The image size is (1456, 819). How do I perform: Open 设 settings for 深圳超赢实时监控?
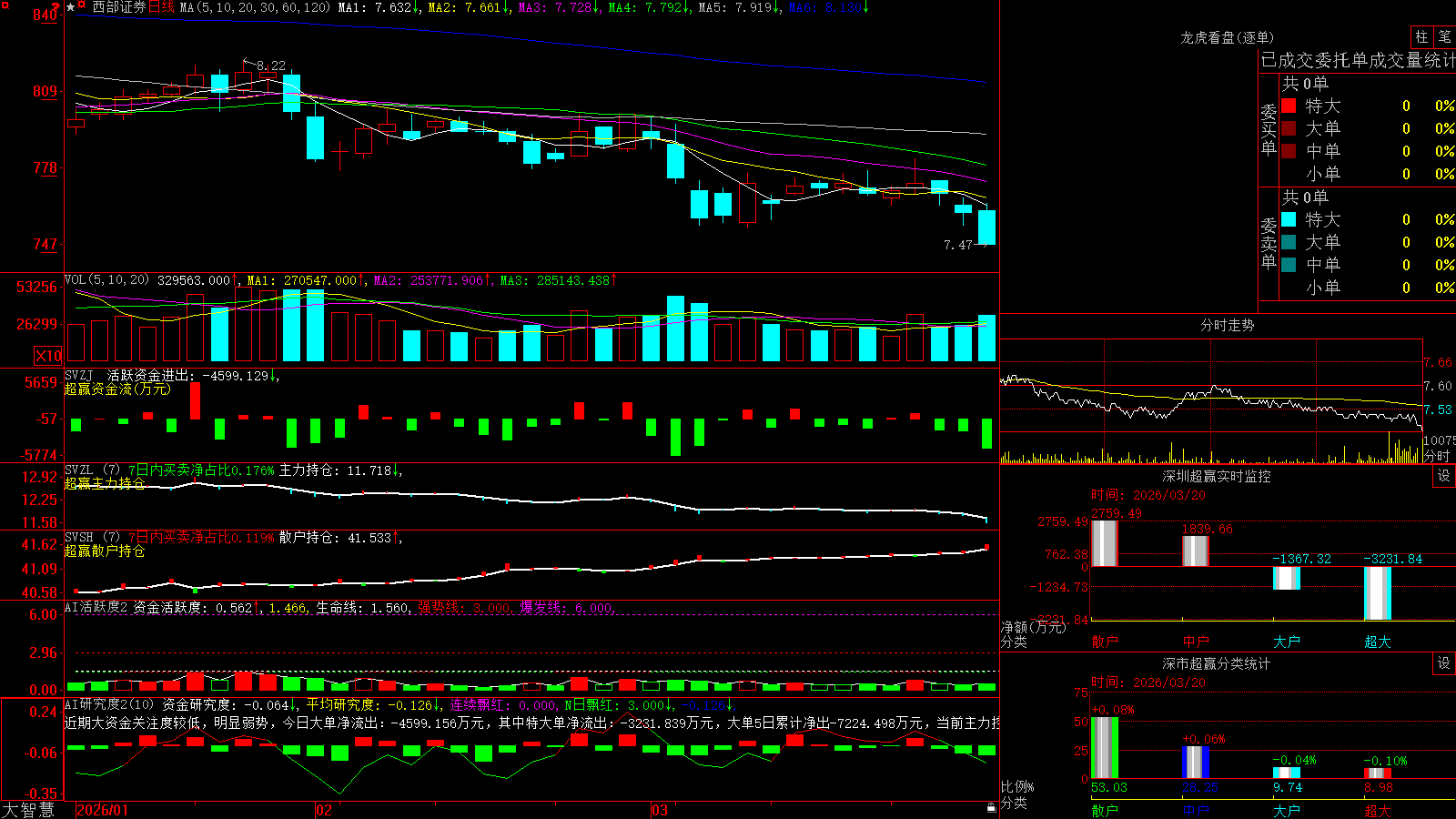[1444, 476]
